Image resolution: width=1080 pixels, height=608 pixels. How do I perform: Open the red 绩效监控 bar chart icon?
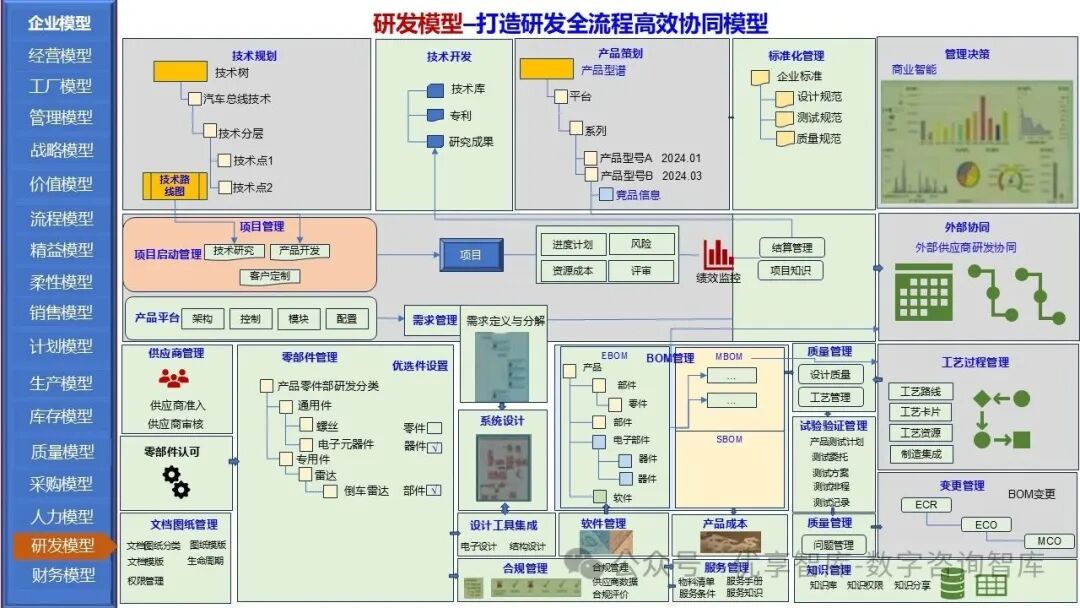click(x=718, y=254)
